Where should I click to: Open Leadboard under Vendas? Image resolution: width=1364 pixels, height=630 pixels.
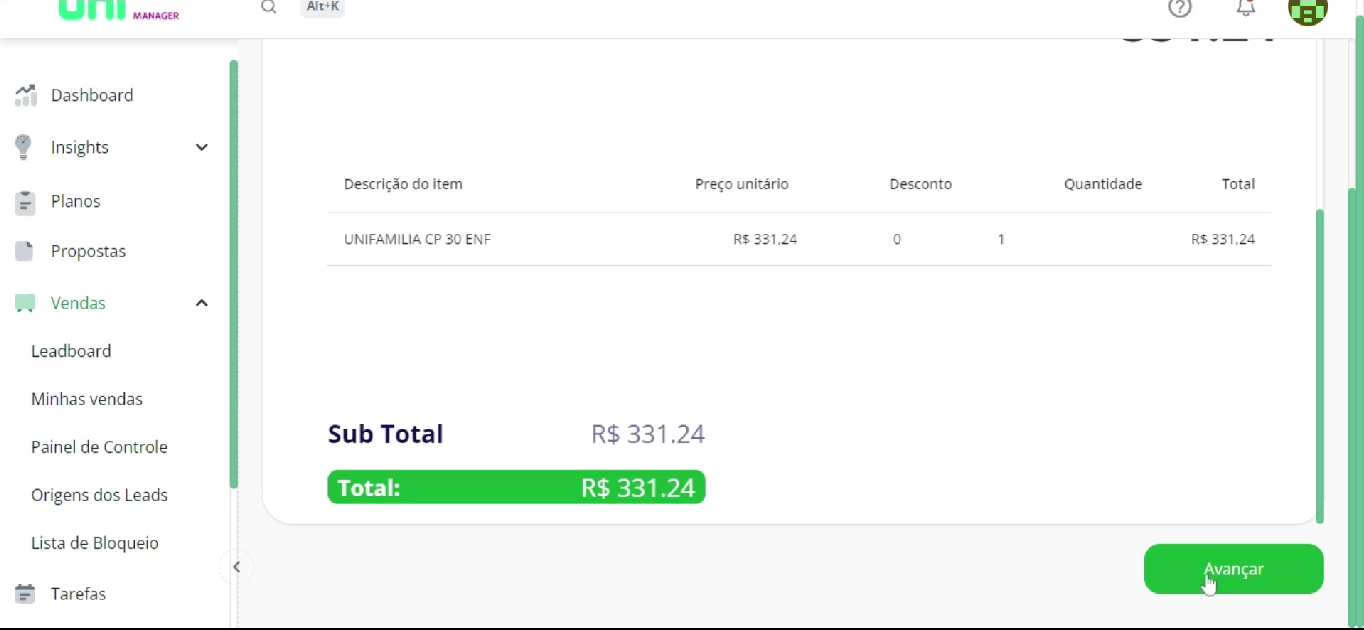[71, 351]
